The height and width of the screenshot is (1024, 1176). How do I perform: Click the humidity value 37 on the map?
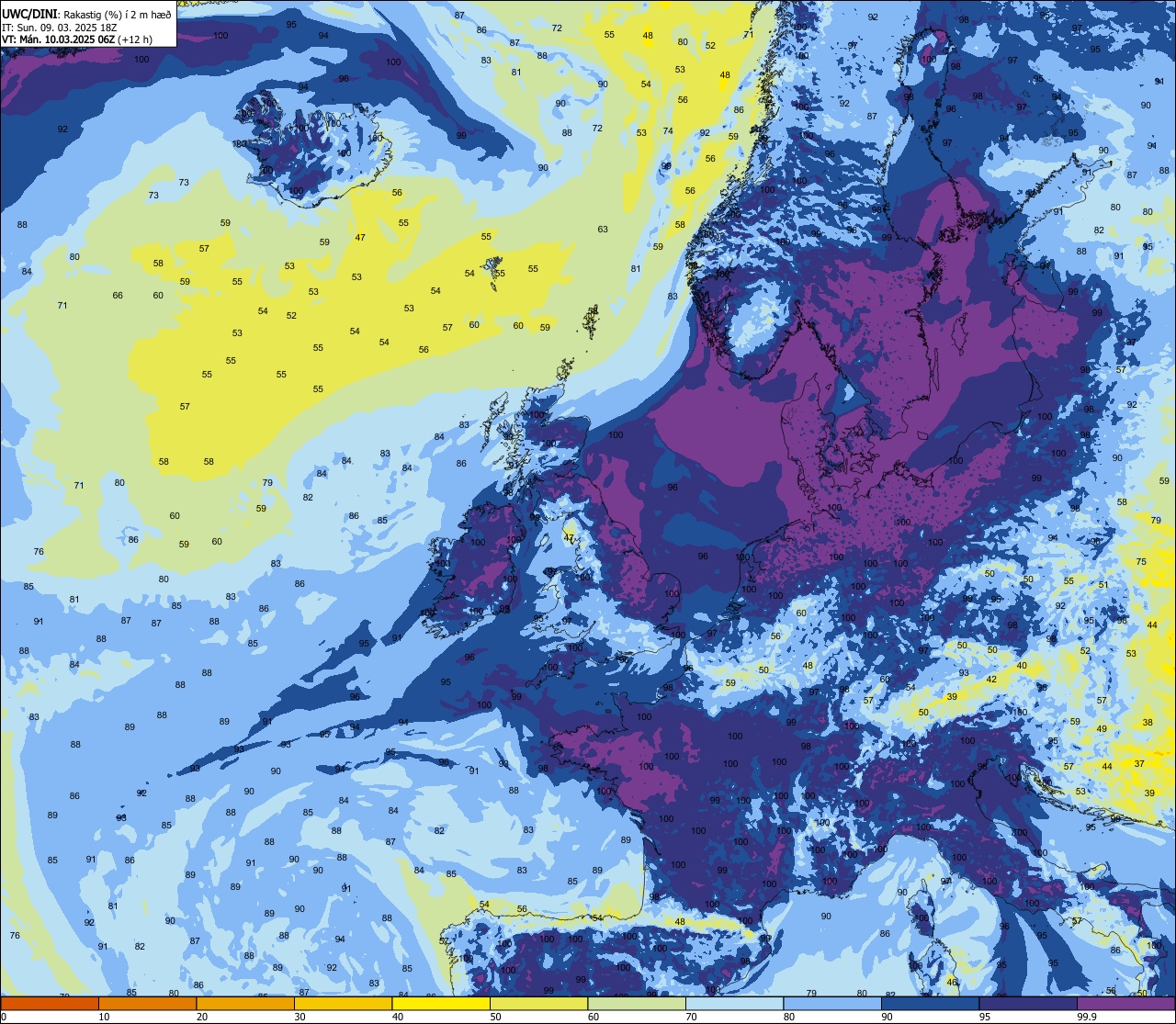[1139, 763]
